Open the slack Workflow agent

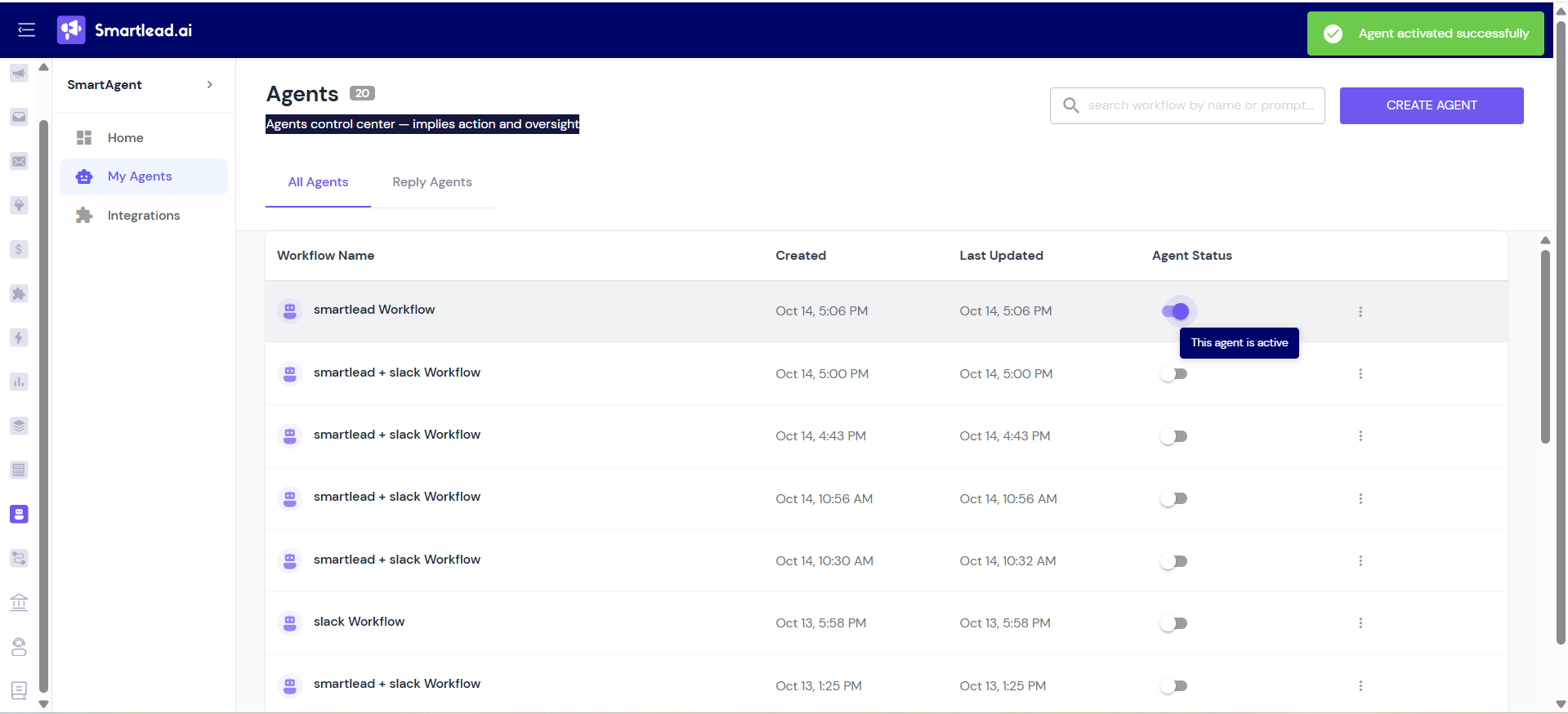[359, 622]
